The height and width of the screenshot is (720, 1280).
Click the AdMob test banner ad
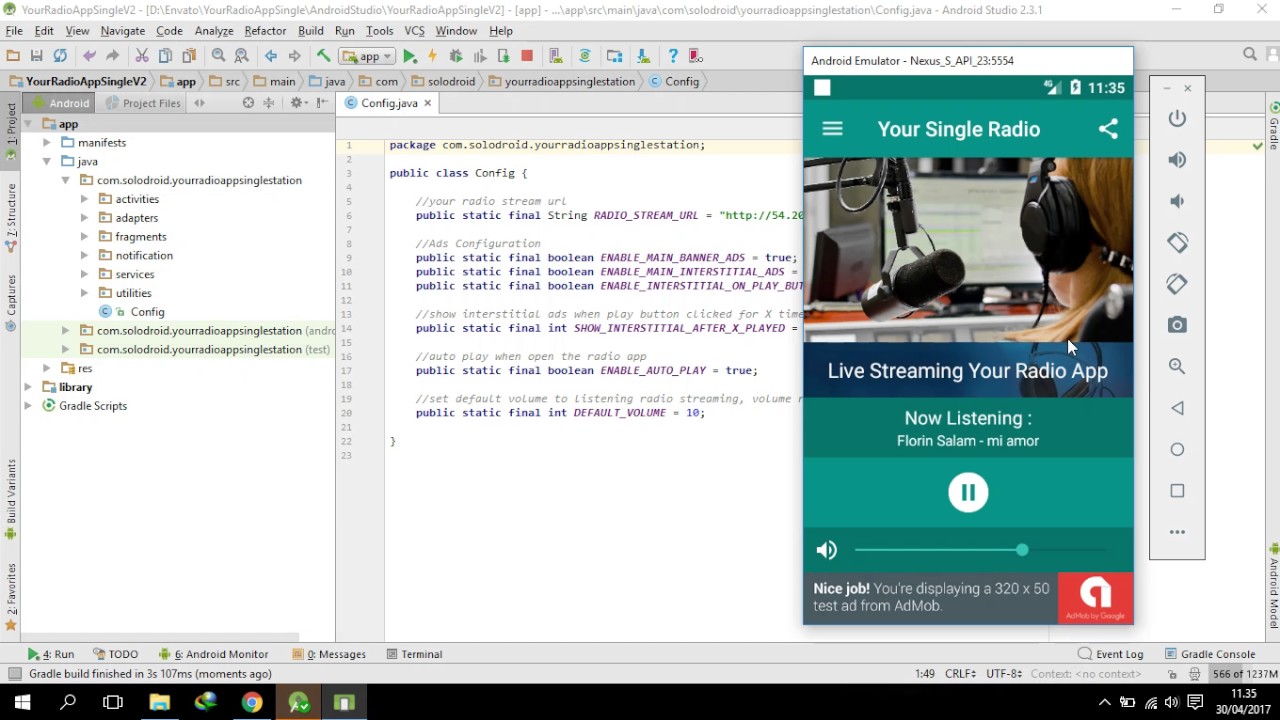968,598
